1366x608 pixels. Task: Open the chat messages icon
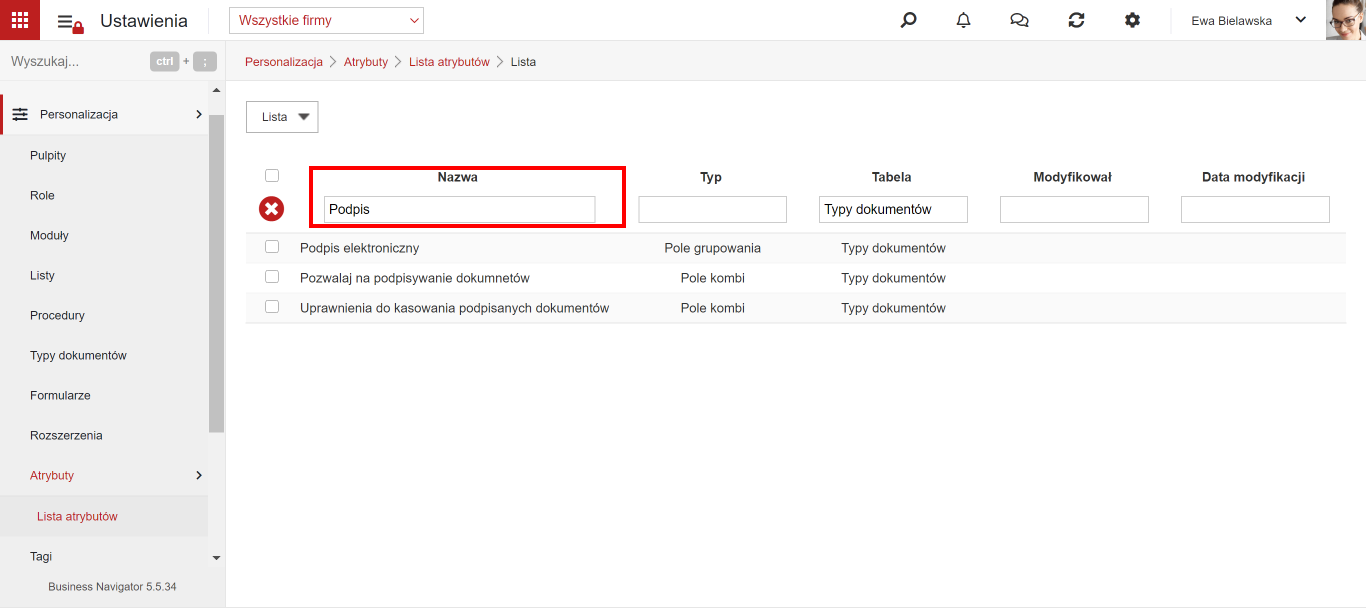tap(1020, 20)
